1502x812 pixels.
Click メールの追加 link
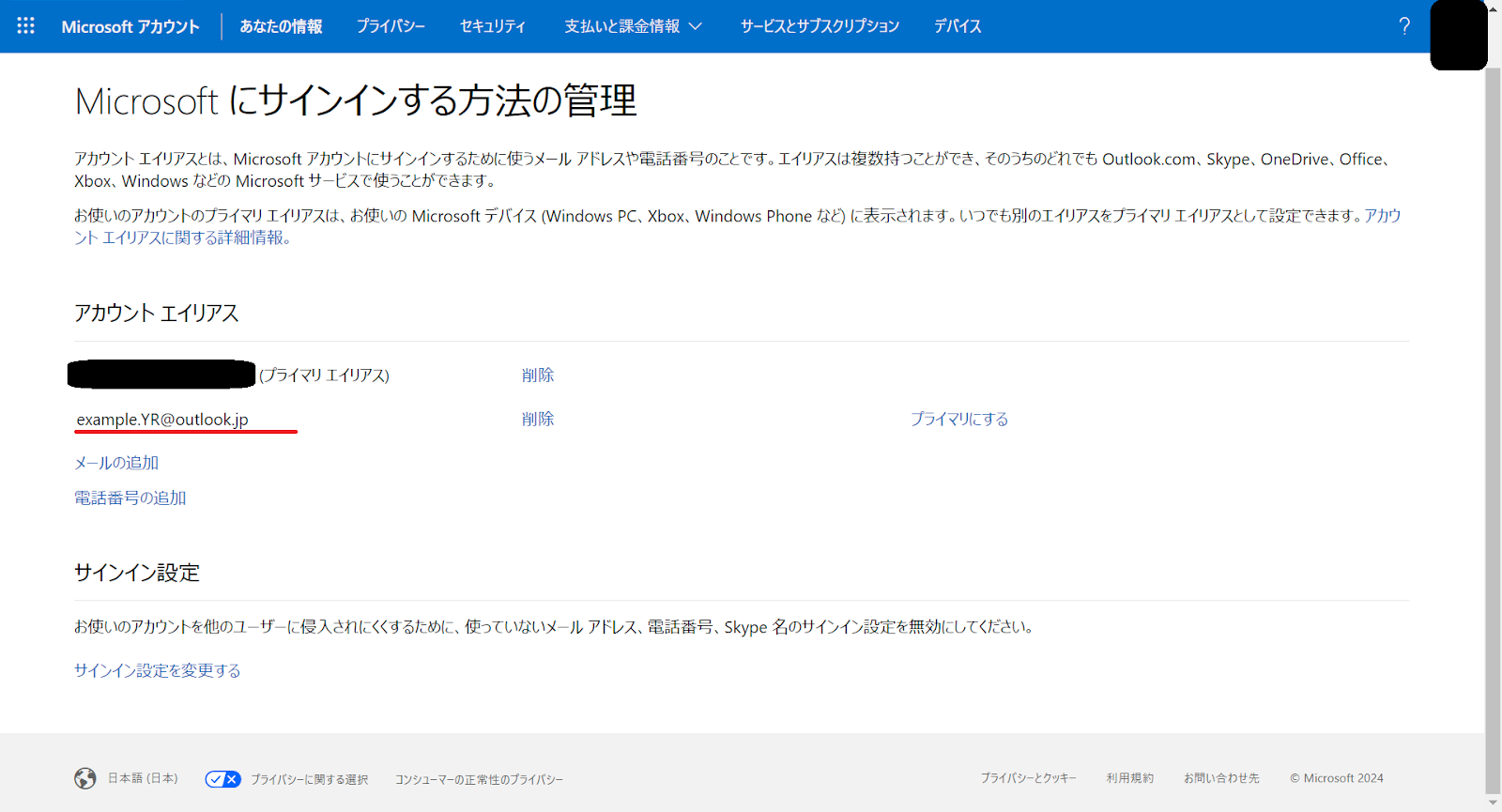(x=116, y=463)
